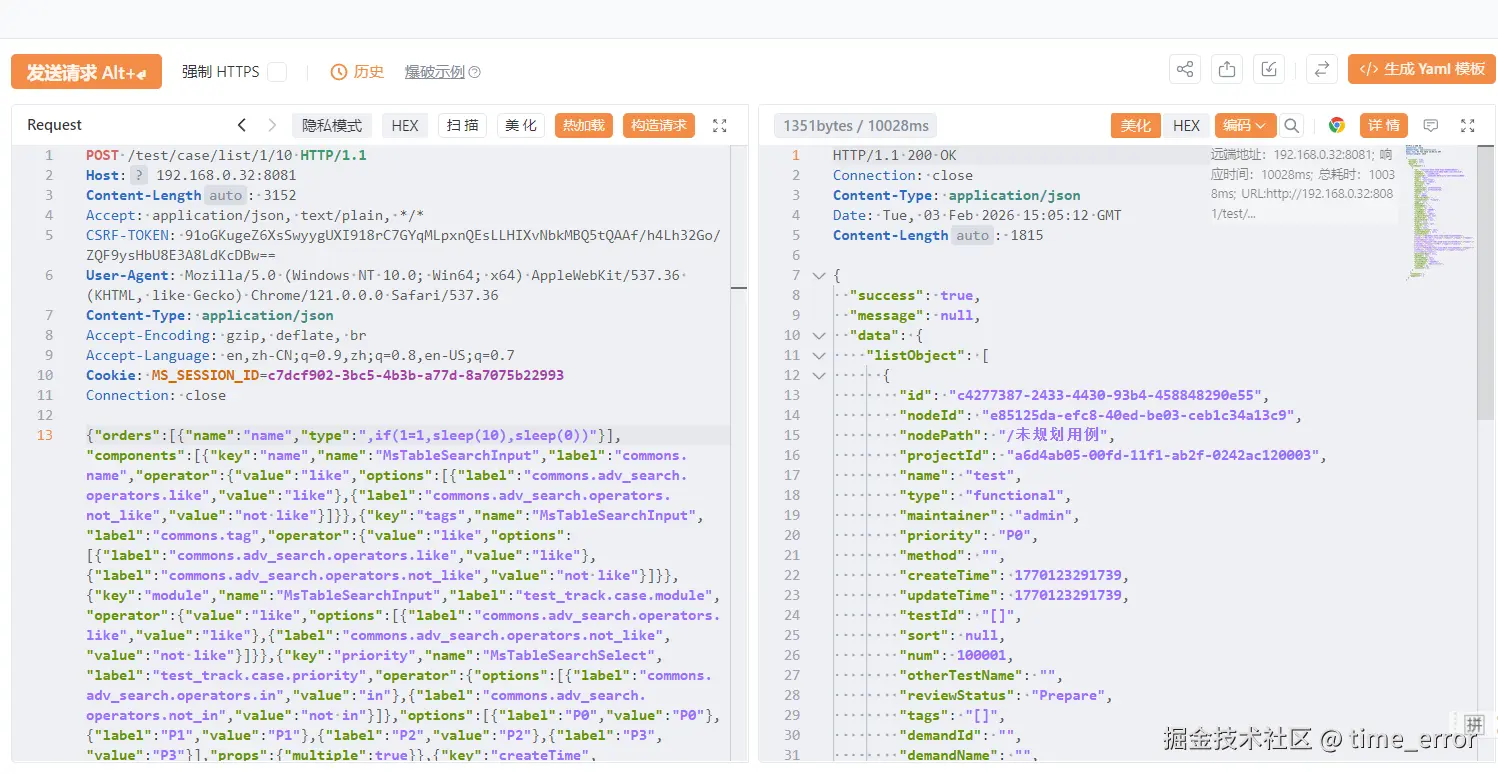This screenshot has width=1498, height=774.
Task: Click "reviewStatus": "Prepare" line
Action: pyautogui.click(x=1006, y=695)
